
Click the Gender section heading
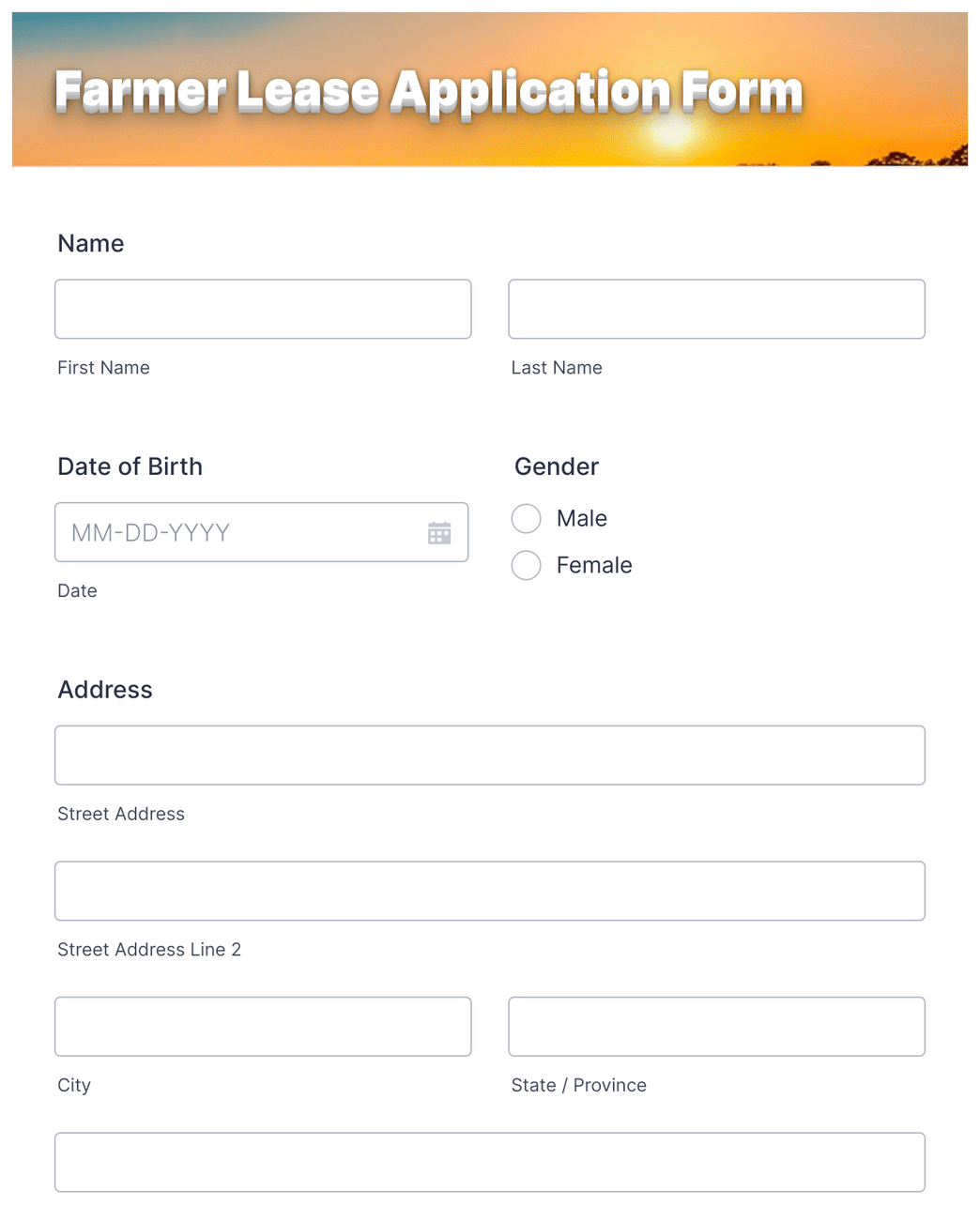[x=557, y=466]
